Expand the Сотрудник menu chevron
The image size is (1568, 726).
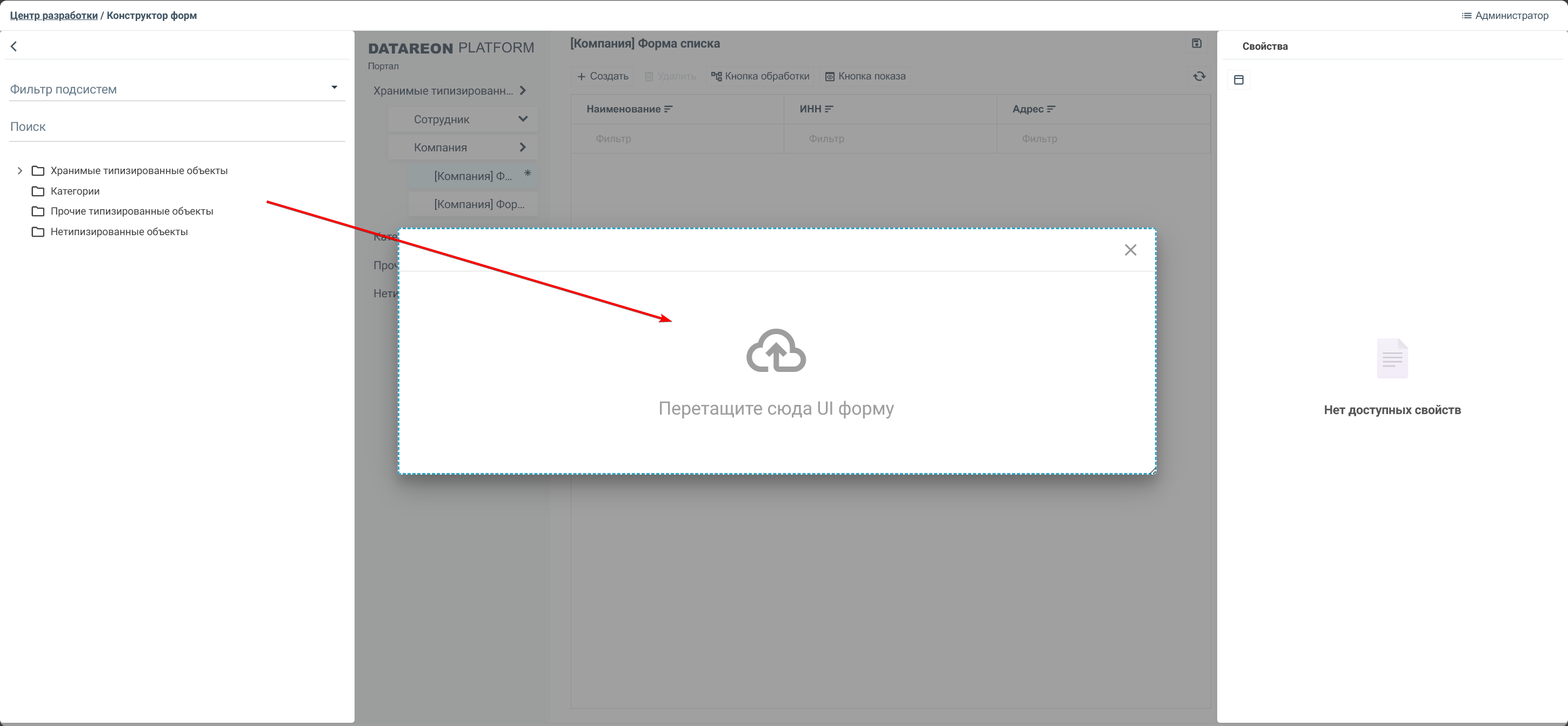[523, 119]
